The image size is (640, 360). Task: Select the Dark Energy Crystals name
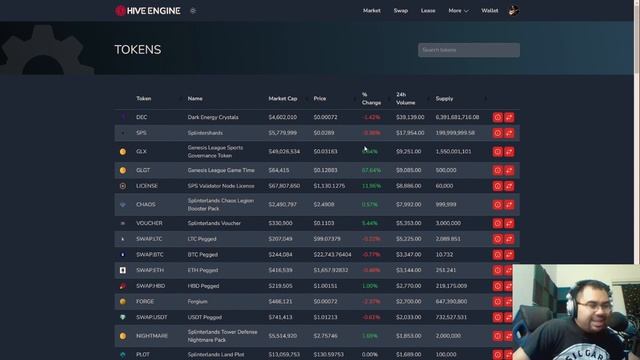[x=213, y=118]
